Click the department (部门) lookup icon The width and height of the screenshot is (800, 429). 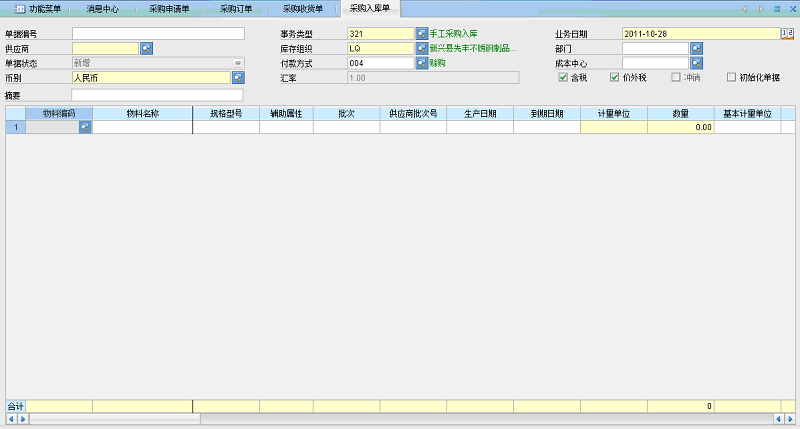pyautogui.click(x=697, y=48)
